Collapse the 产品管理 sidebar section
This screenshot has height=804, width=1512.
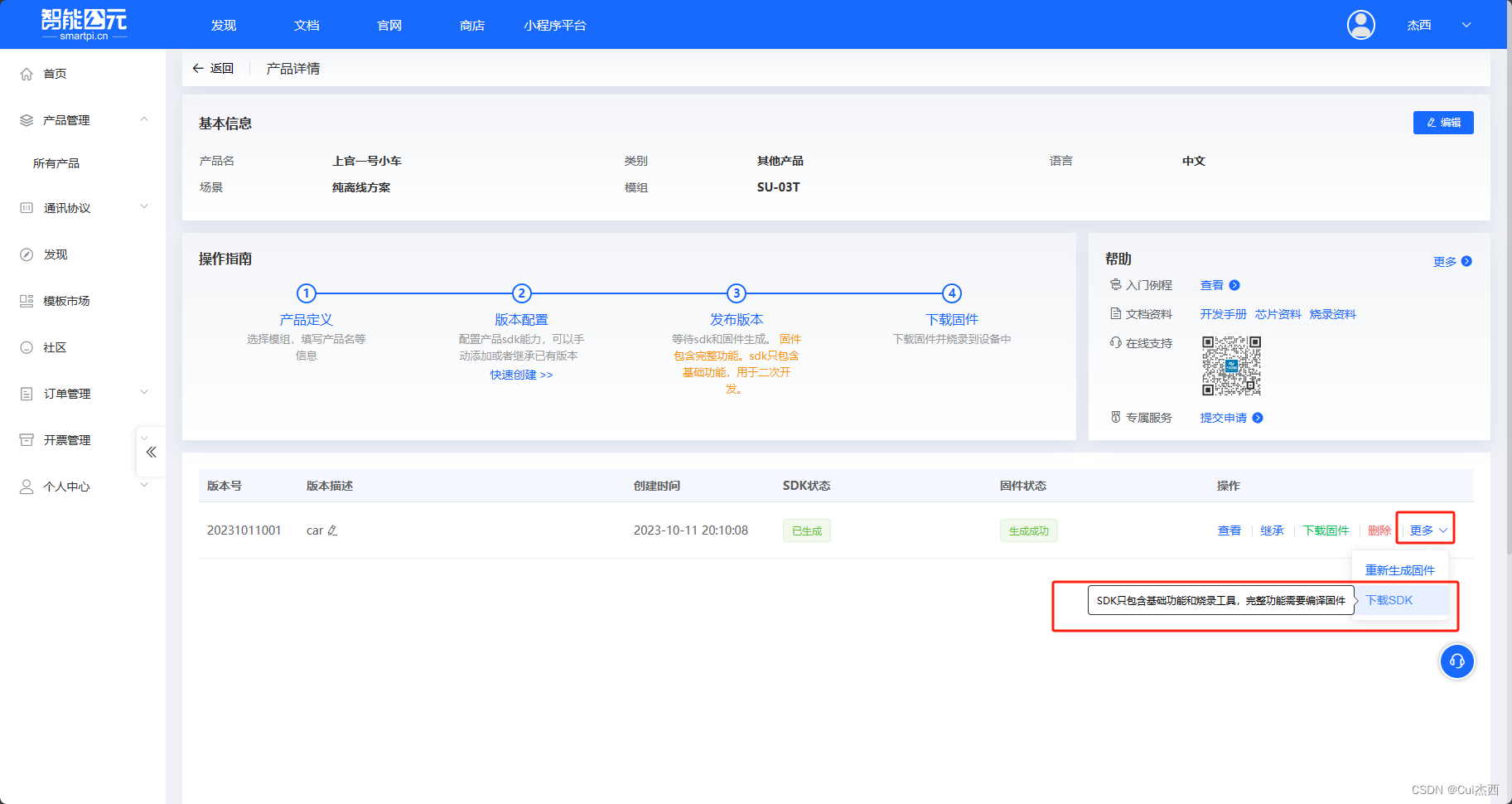tap(144, 119)
